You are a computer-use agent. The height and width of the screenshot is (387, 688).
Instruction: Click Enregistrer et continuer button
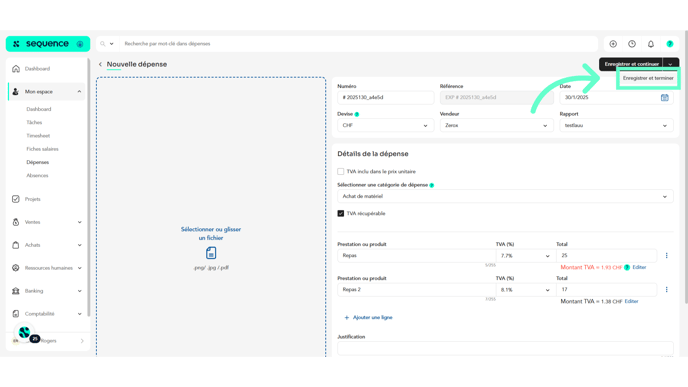coord(631,64)
